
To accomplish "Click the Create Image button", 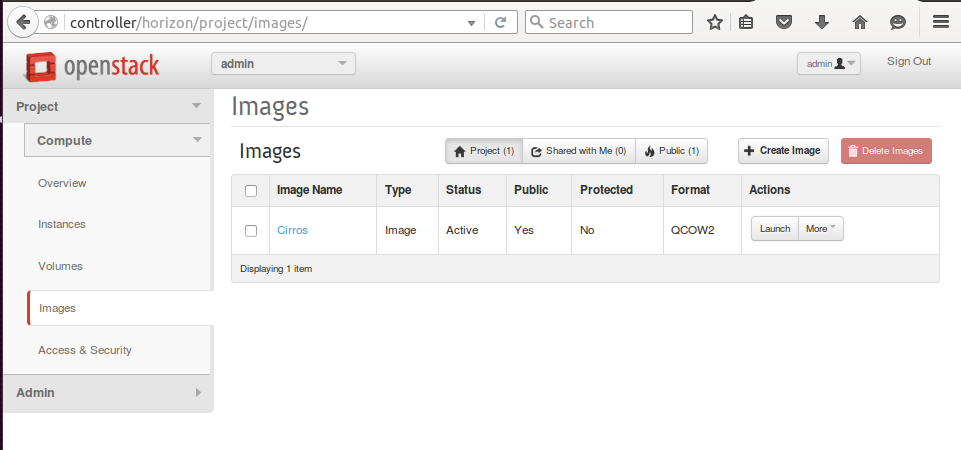I will click(783, 151).
